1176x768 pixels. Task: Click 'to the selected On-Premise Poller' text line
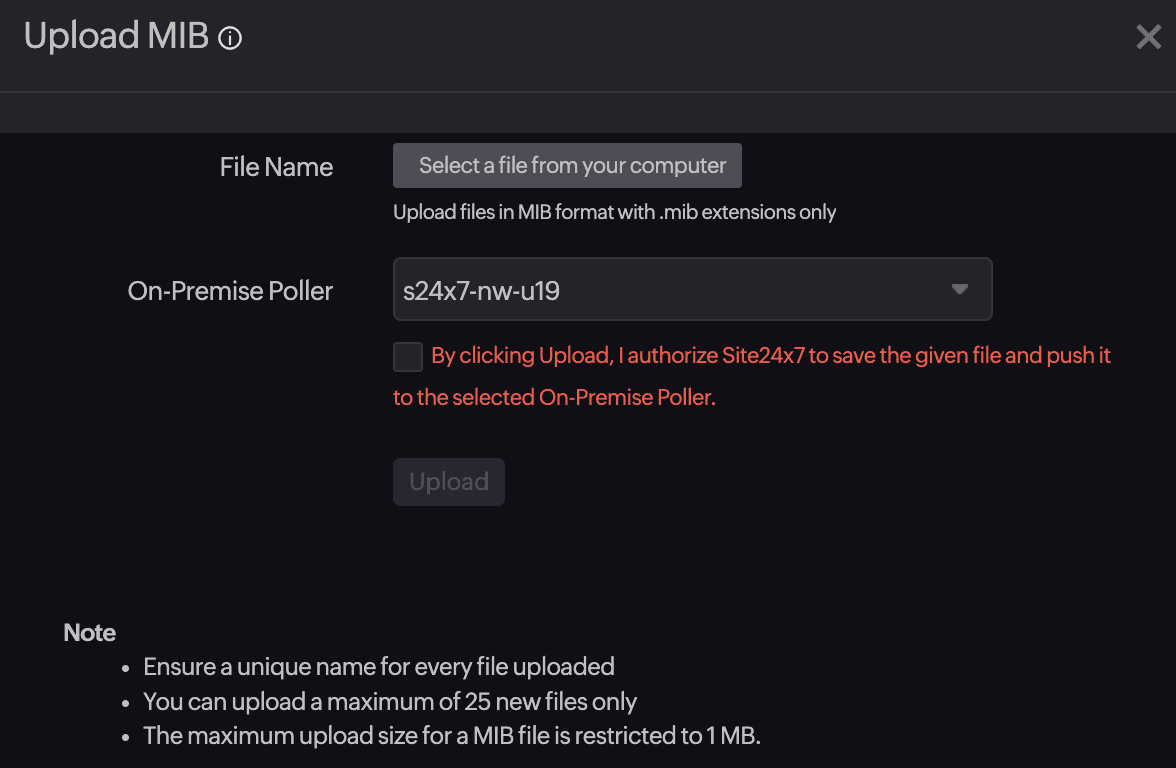[554, 397]
